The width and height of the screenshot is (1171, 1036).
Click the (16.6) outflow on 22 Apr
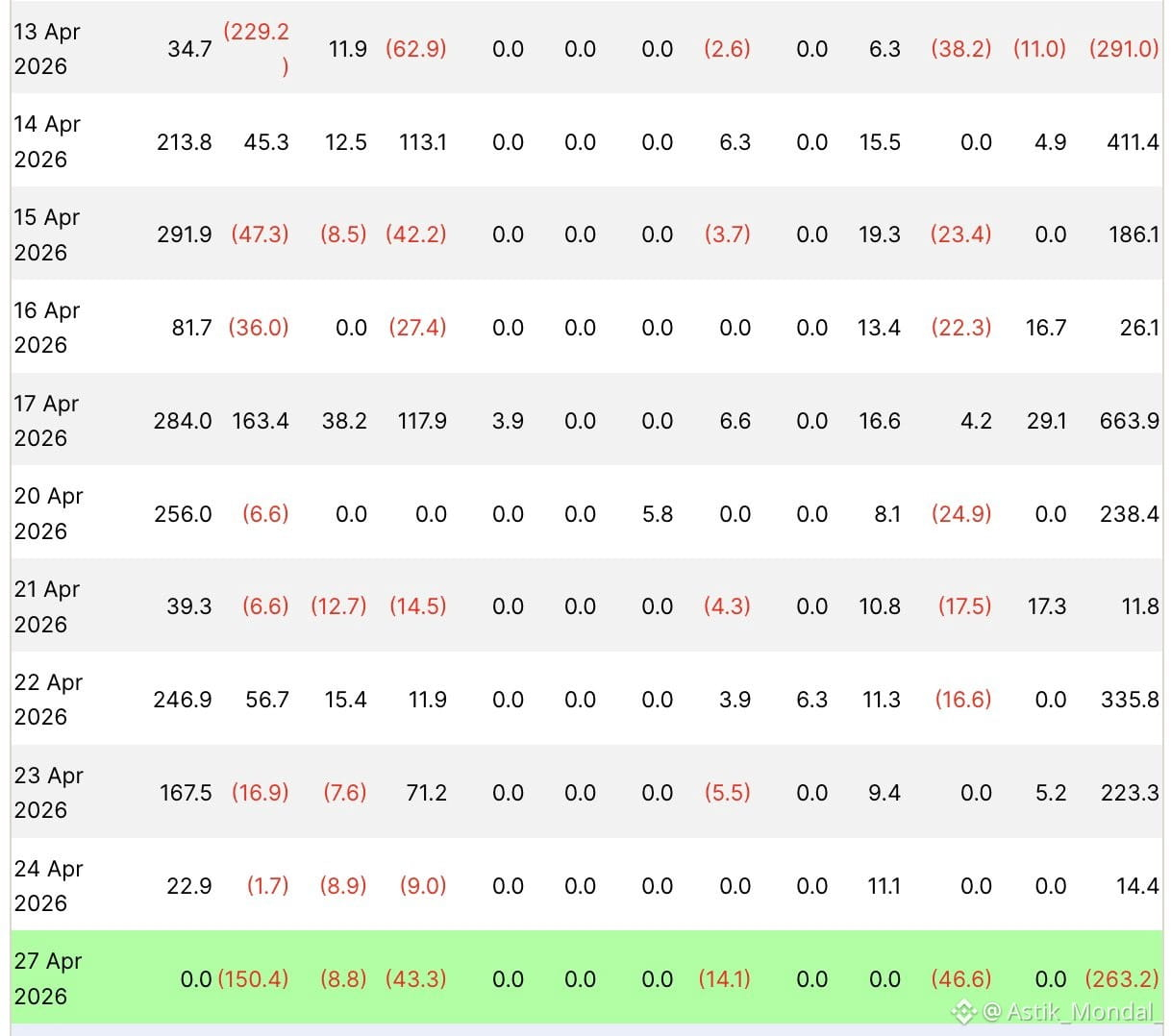(962, 700)
